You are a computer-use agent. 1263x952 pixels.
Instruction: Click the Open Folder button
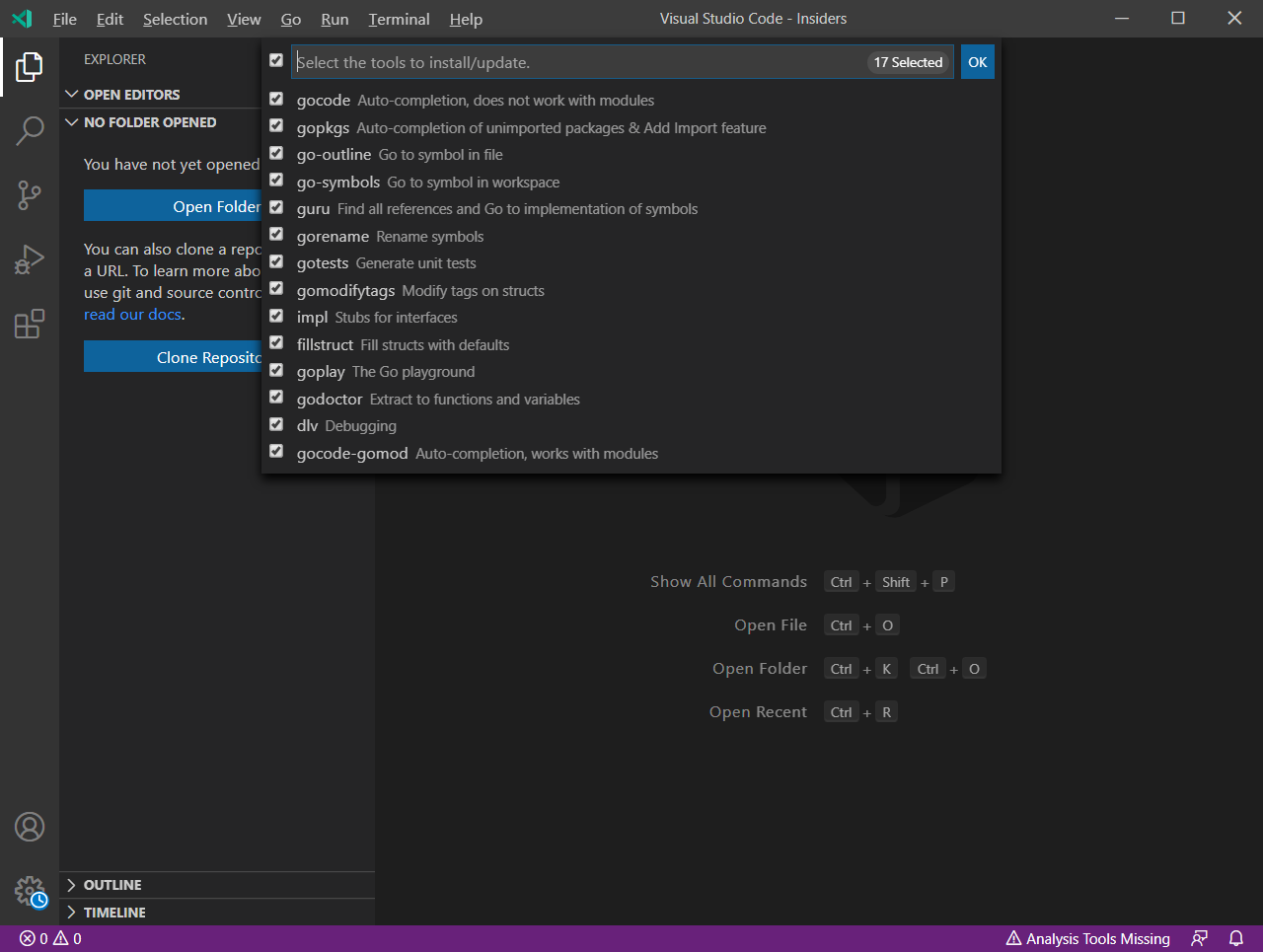(x=173, y=206)
